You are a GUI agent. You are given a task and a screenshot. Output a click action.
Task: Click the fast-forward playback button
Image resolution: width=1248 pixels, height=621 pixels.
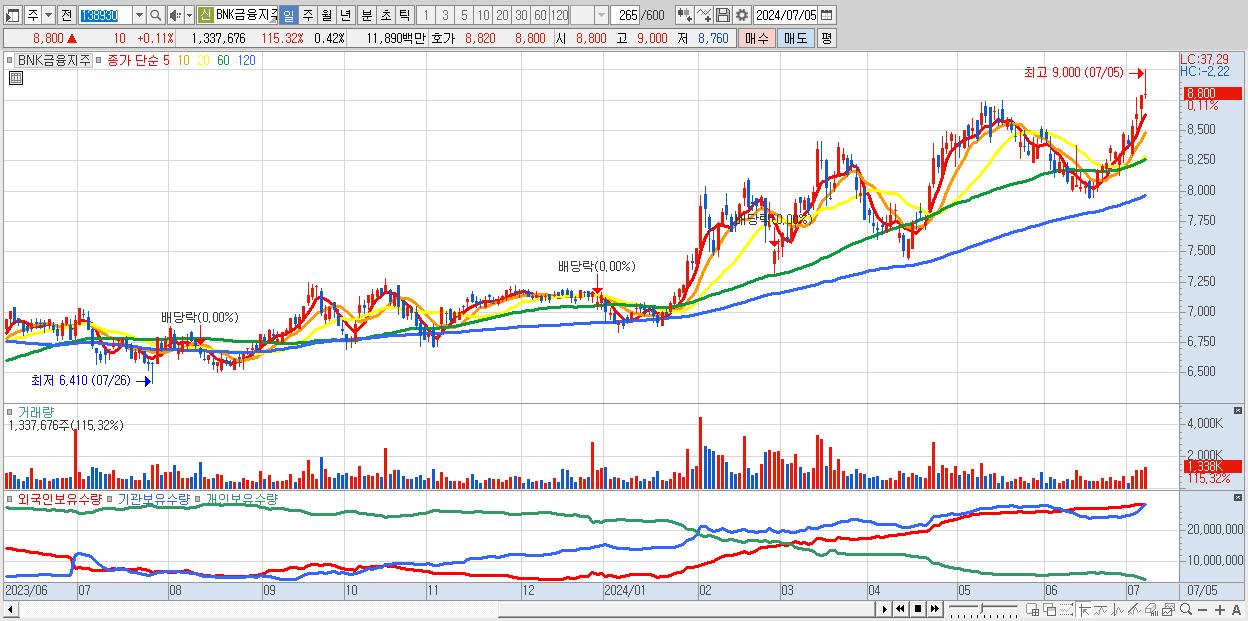pos(934,609)
